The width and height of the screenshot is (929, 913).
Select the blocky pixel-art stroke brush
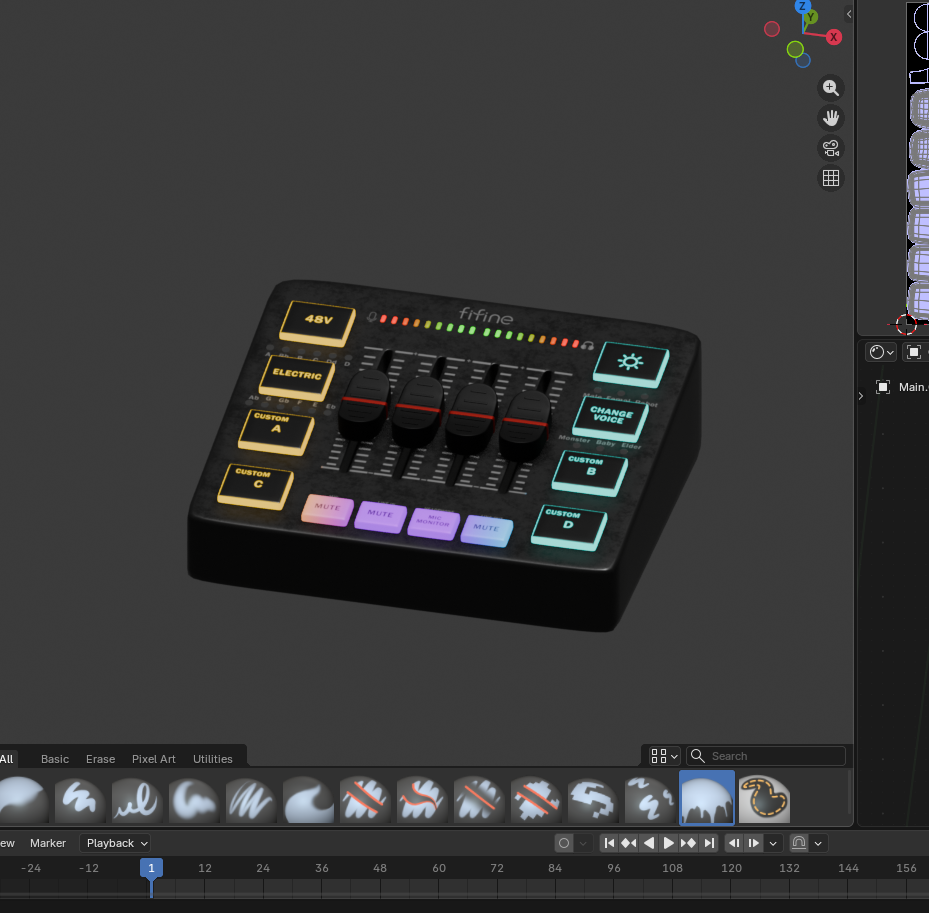[592, 798]
